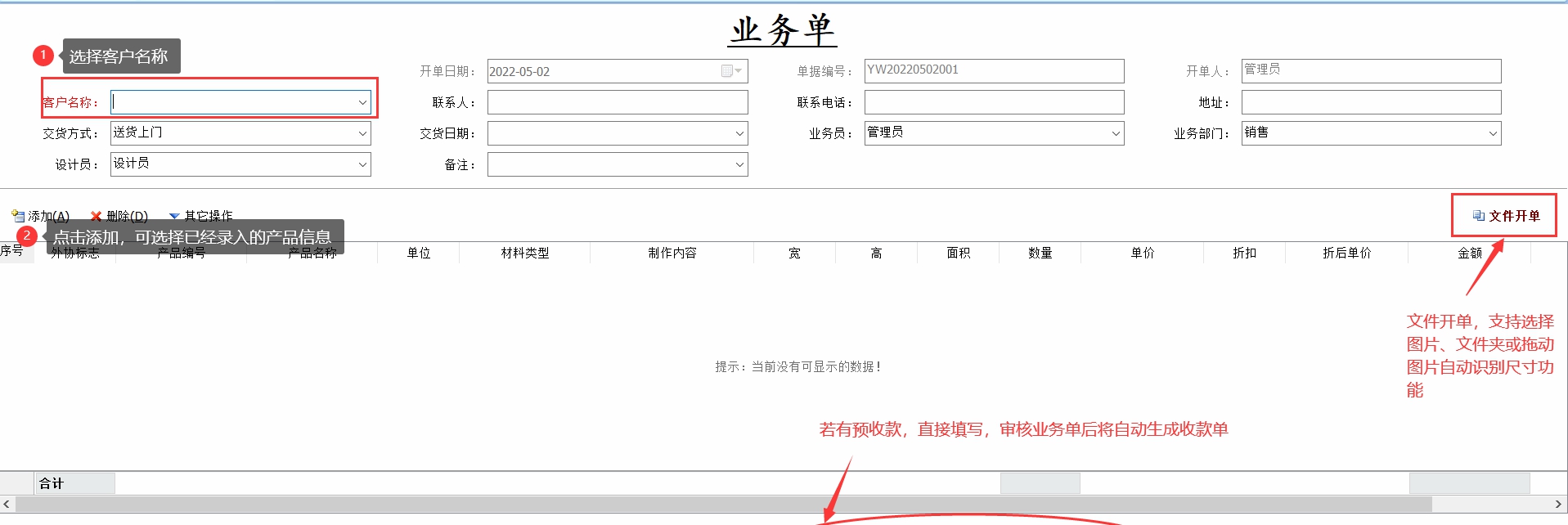The image size is (1568, 525).
Task: Click the 合计 total row label
Action: pos(52,483)
